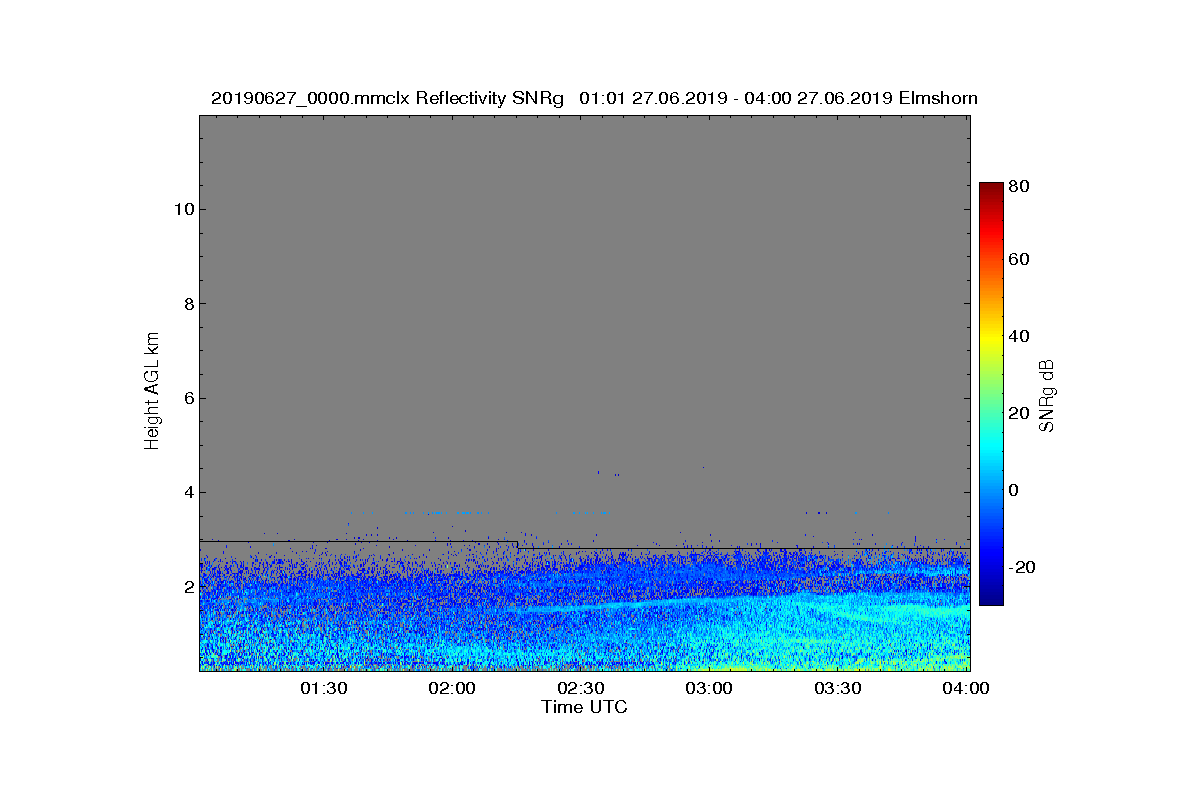Click the colorbar value 20

pyautogui.click(x=1020, y=414)
